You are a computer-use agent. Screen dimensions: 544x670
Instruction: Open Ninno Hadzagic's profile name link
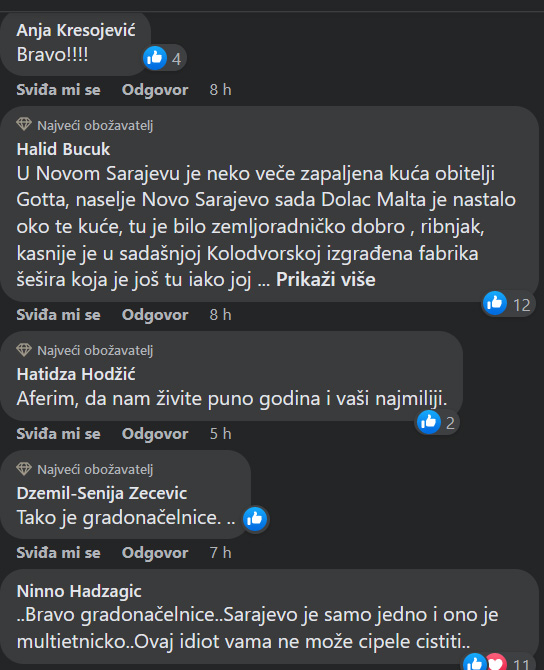click(x=79, y=591)
